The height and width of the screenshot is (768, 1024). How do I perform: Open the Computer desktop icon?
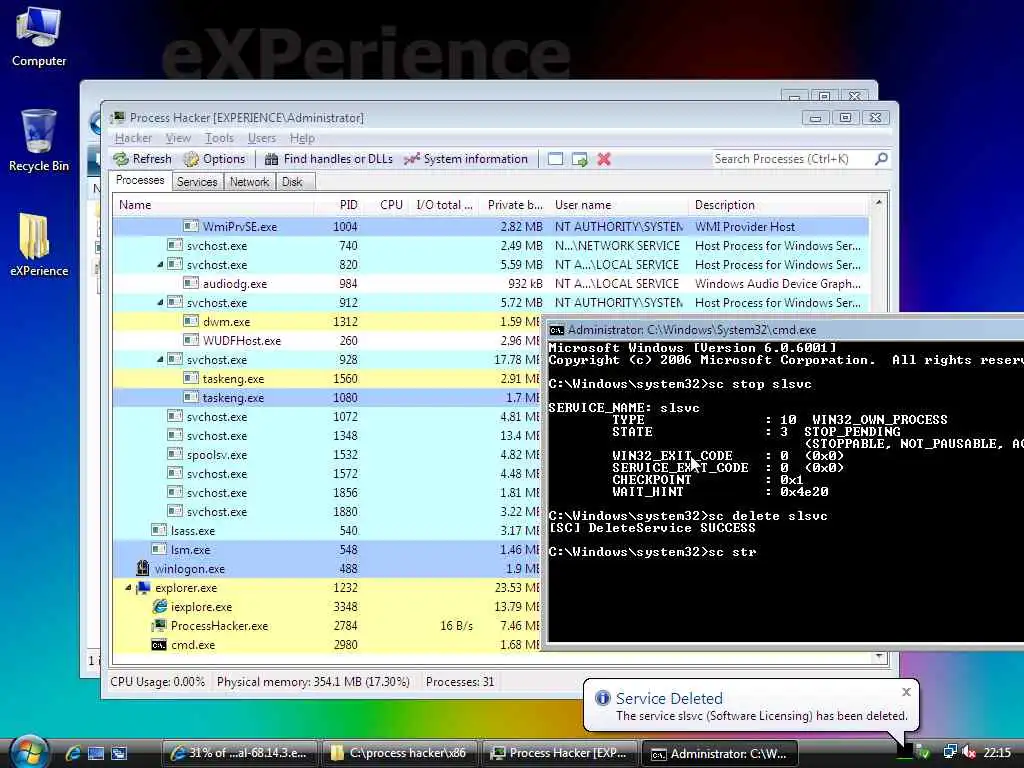pos(39,35)
